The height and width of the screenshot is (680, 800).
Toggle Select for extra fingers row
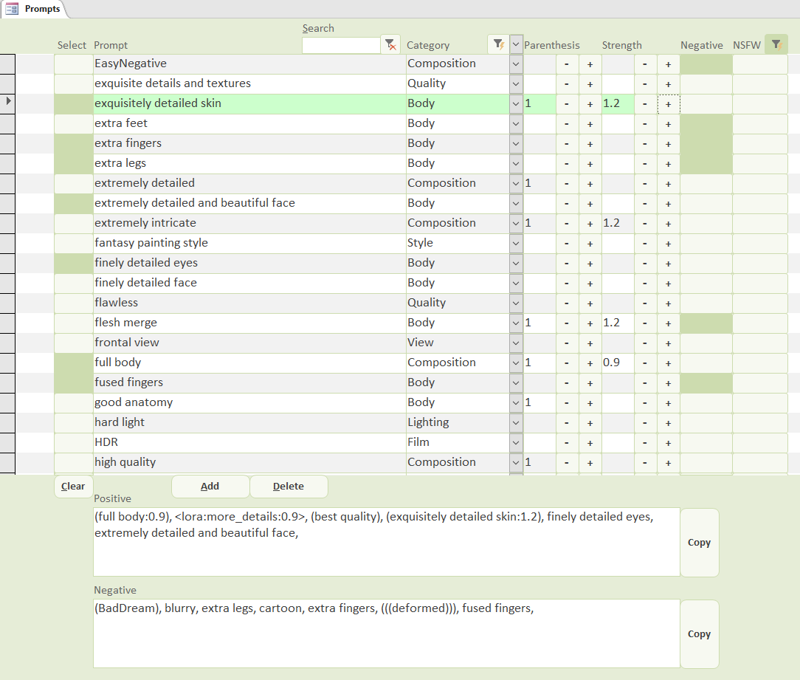point(73,144)
